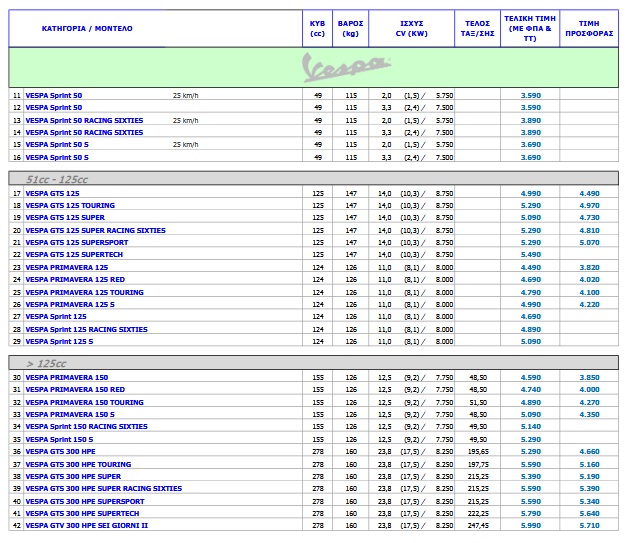Open VESPA GTS 125 model link

(x=53, y=194)
